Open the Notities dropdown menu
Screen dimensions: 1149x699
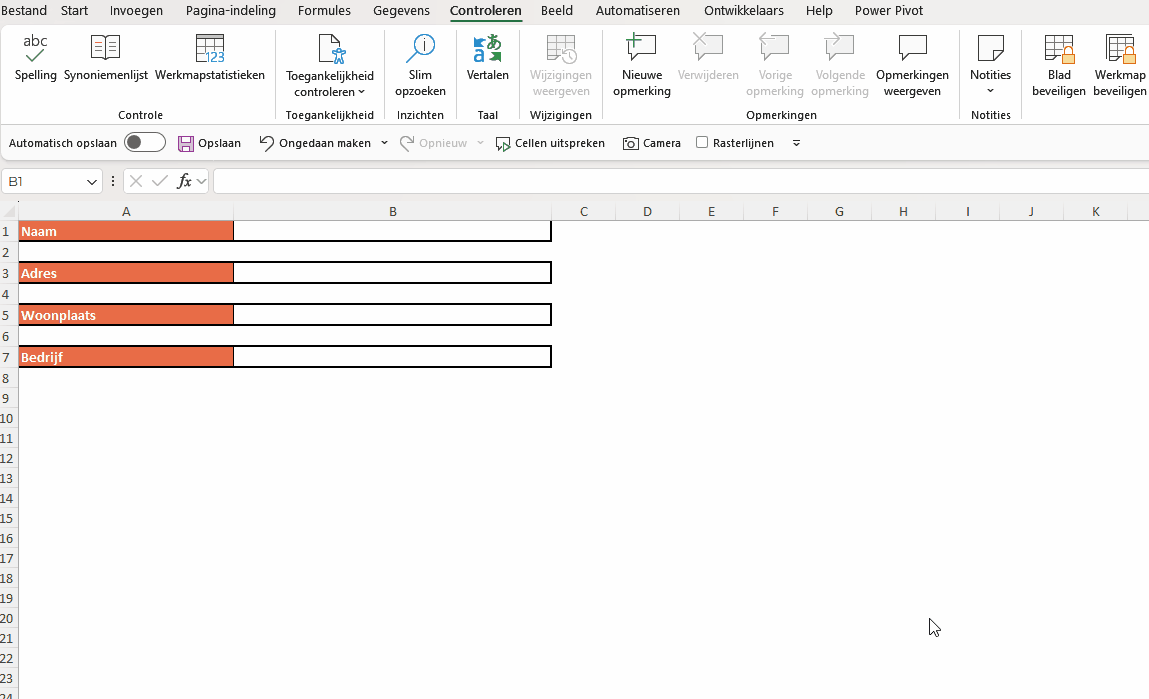(990, 91)
